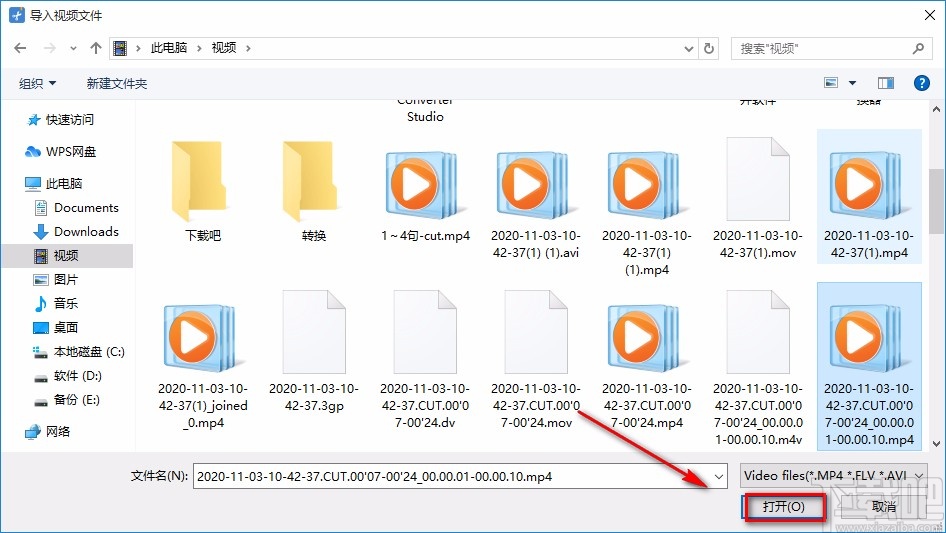Select WPS网盘 in the sidebar
The width and height of the screenshot is (946, 533).
point(60,152)
